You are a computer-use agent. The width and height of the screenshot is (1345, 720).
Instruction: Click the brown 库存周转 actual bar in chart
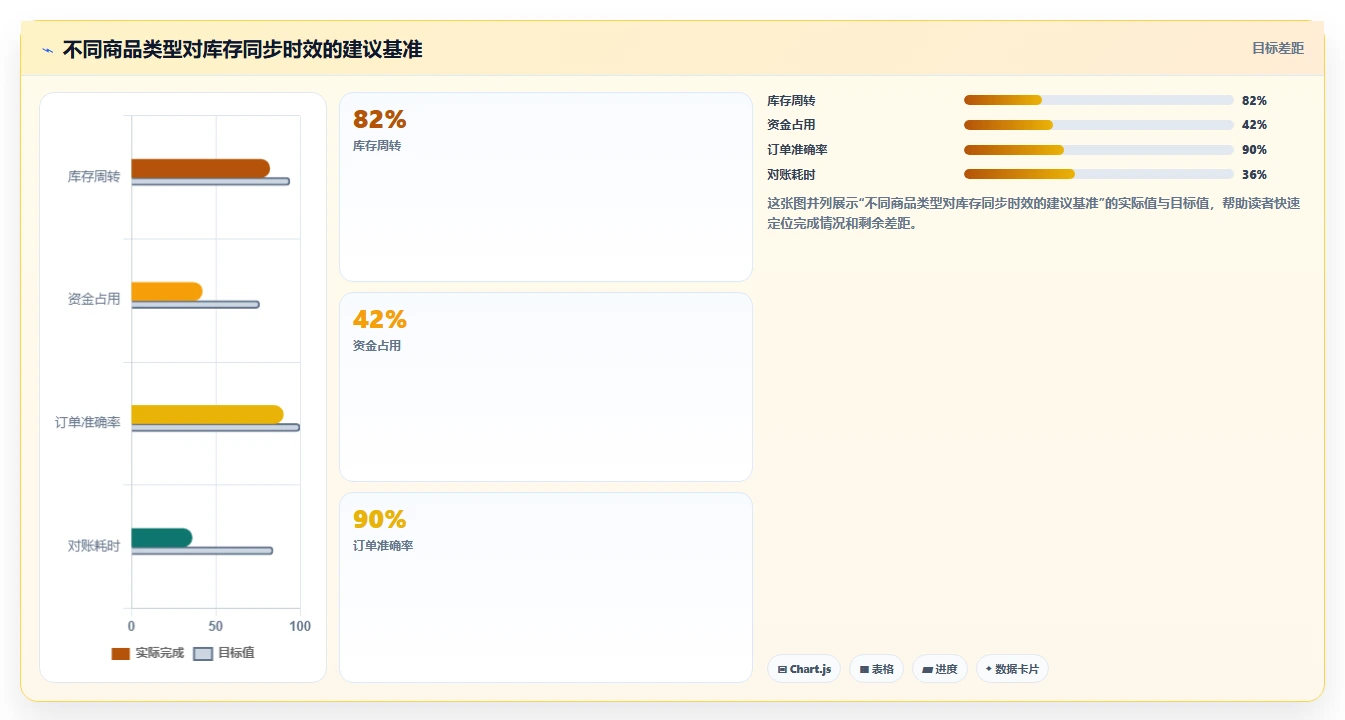click(200, 168)
